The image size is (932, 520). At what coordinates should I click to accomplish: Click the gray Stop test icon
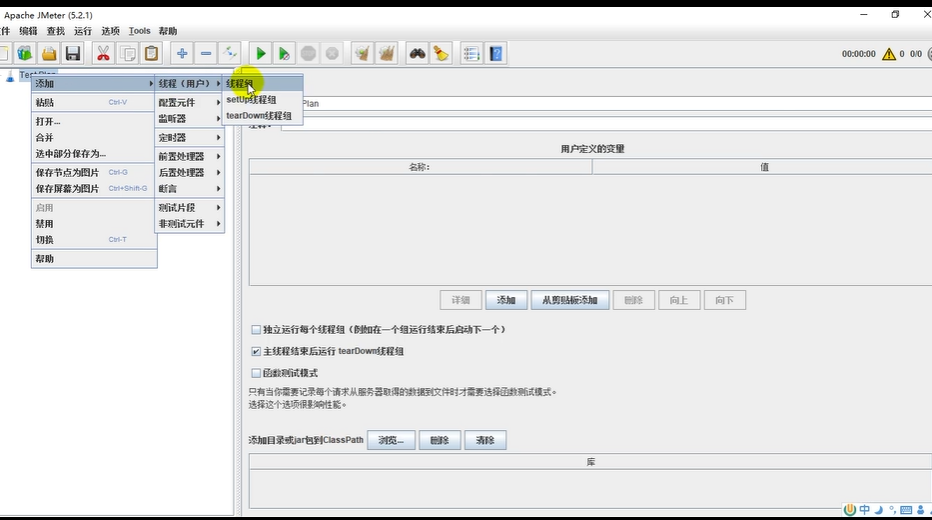pyautogui.click(x=308, y=53)
